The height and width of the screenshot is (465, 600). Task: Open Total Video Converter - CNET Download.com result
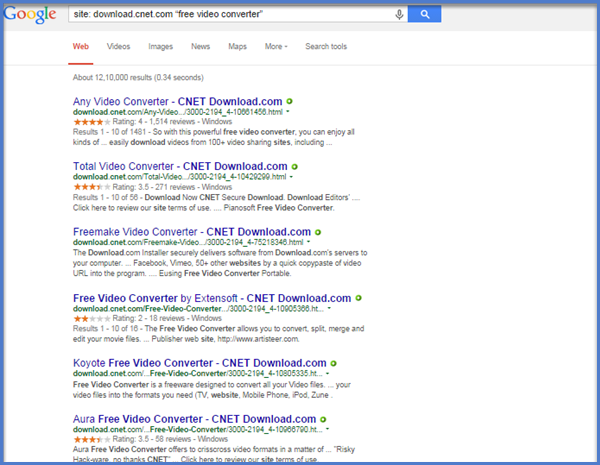180,166
